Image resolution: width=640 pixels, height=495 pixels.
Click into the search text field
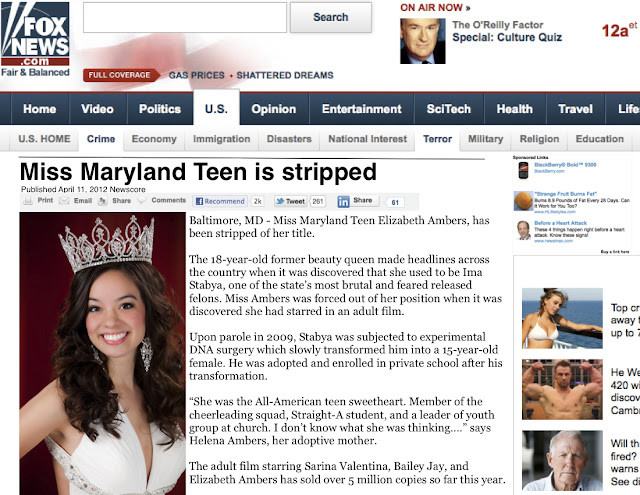[x=185, y=17]
